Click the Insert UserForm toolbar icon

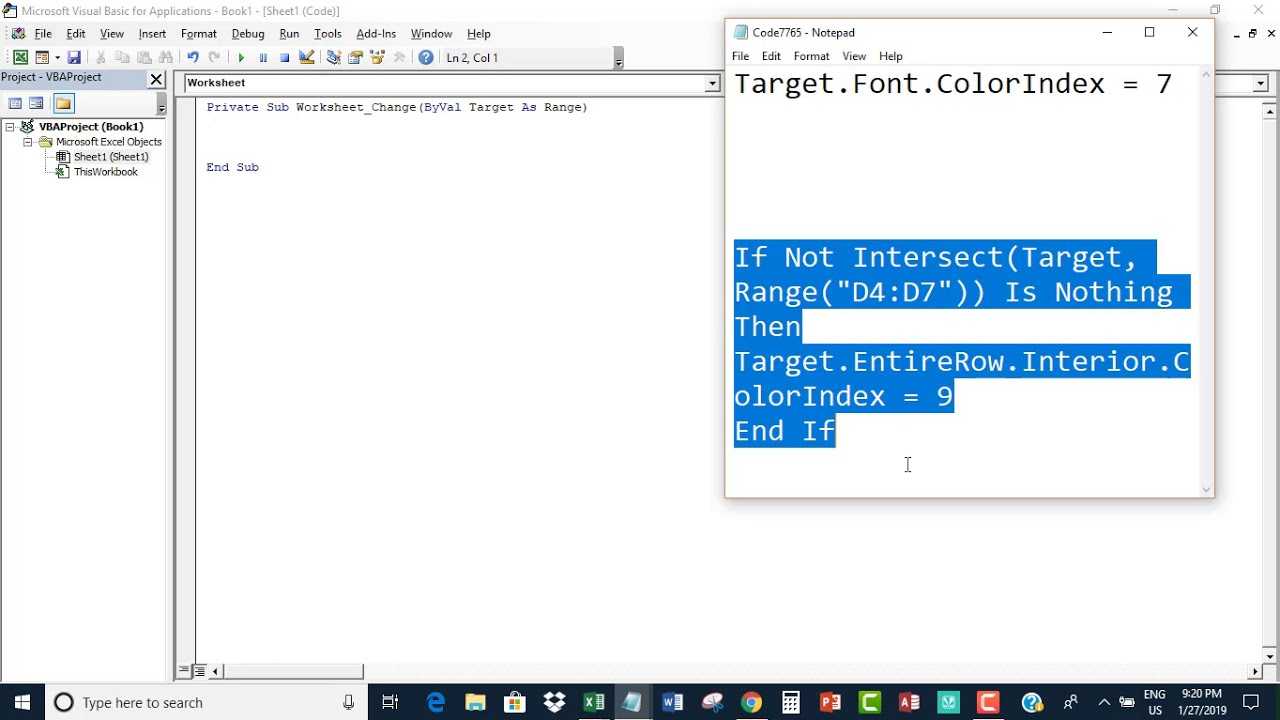pos(42,58)
